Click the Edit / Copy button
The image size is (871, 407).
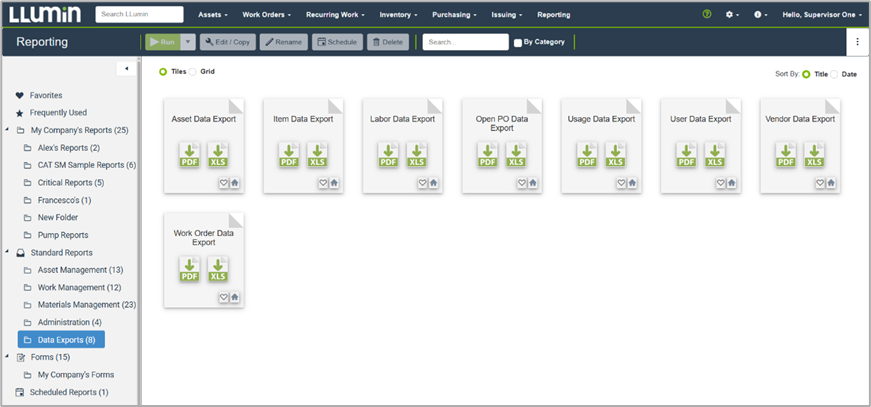pos(227,42)
